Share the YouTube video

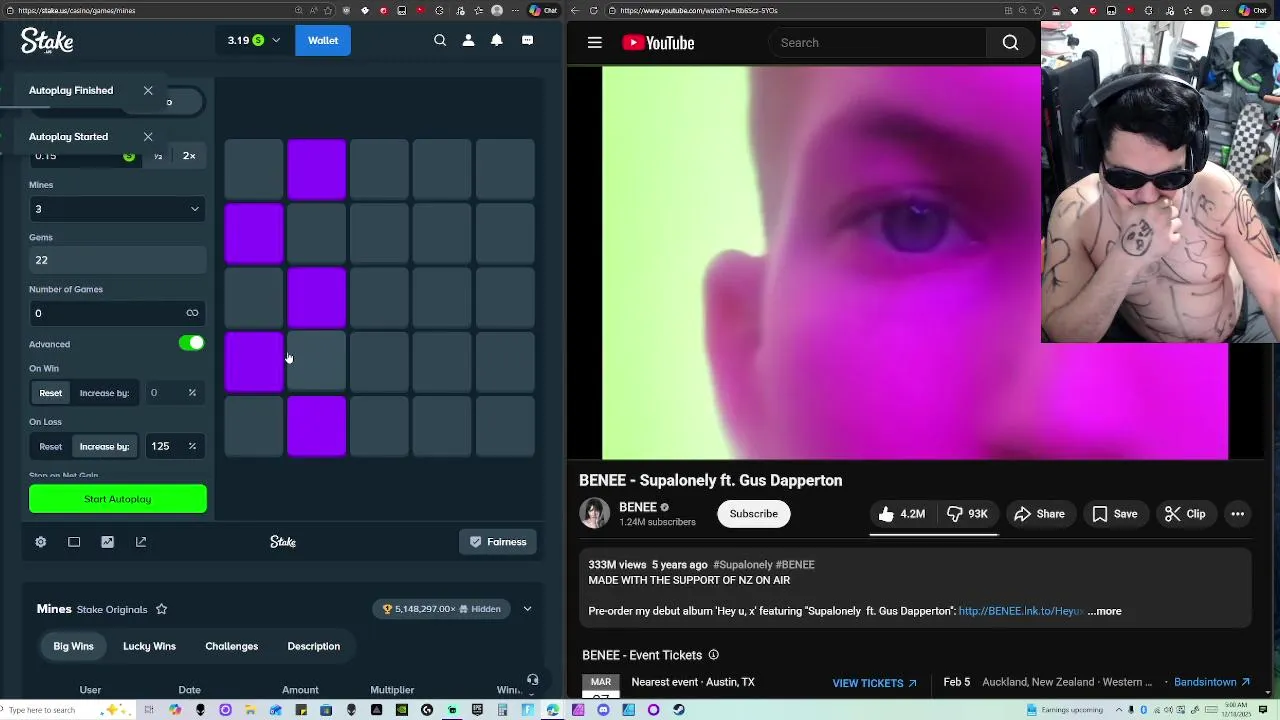point(1039,514)
